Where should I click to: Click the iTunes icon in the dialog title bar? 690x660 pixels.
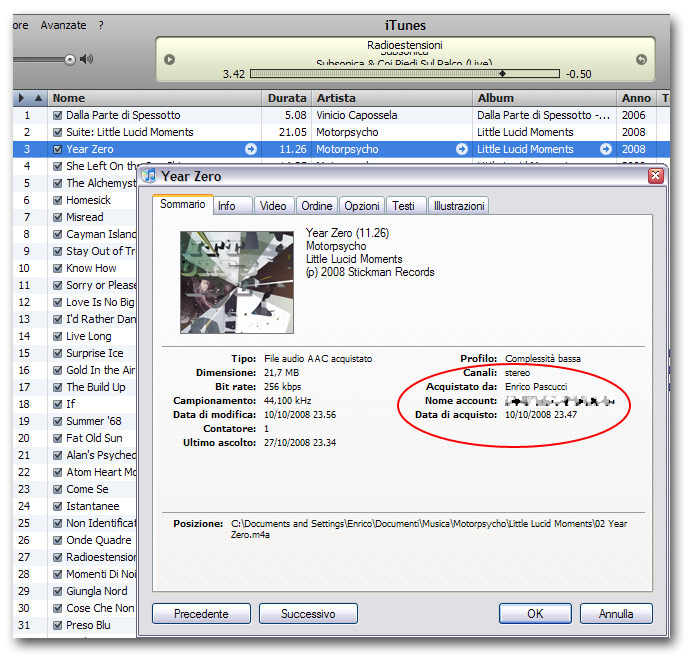149,176
